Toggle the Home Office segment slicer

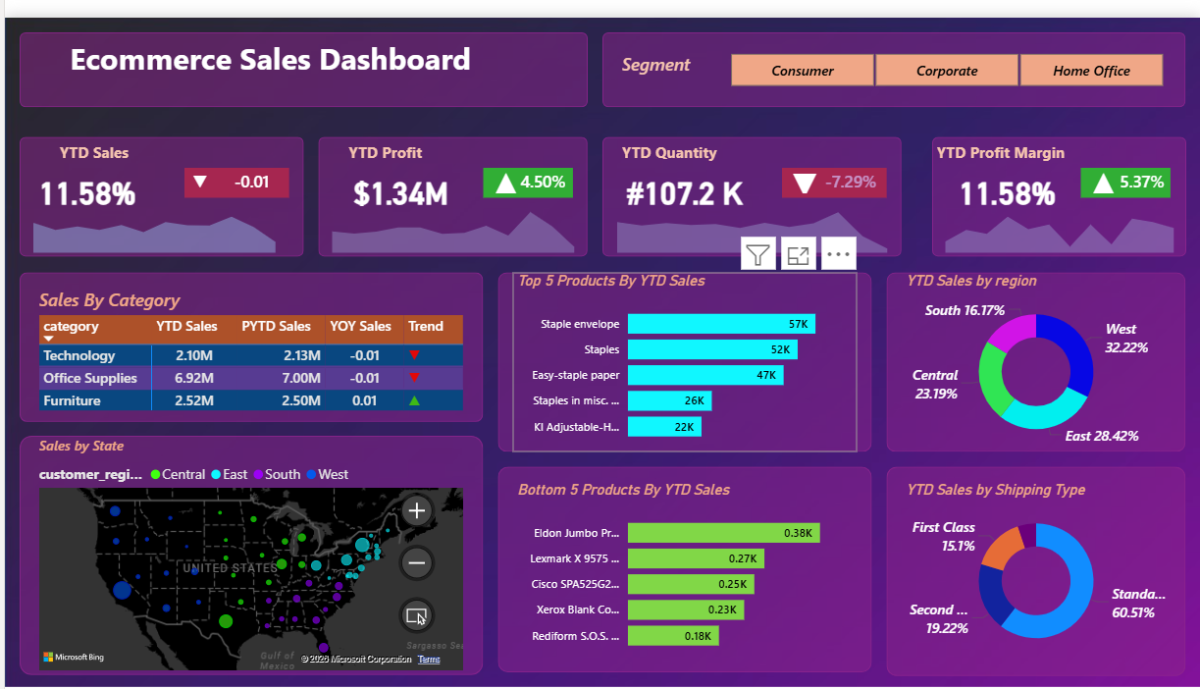[x=1091, y=70]
